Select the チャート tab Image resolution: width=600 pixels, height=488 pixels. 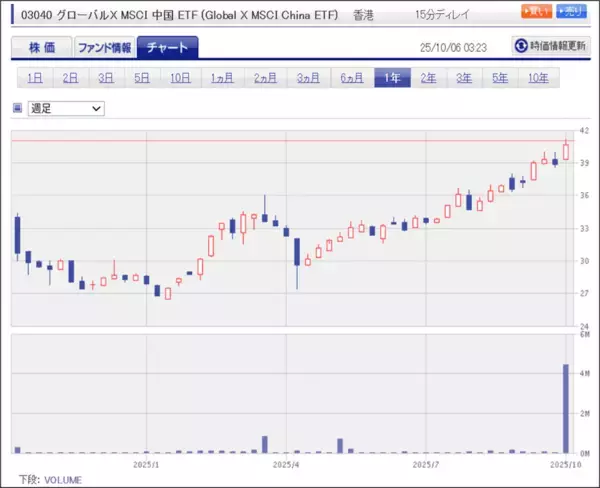tap(167, 47)
